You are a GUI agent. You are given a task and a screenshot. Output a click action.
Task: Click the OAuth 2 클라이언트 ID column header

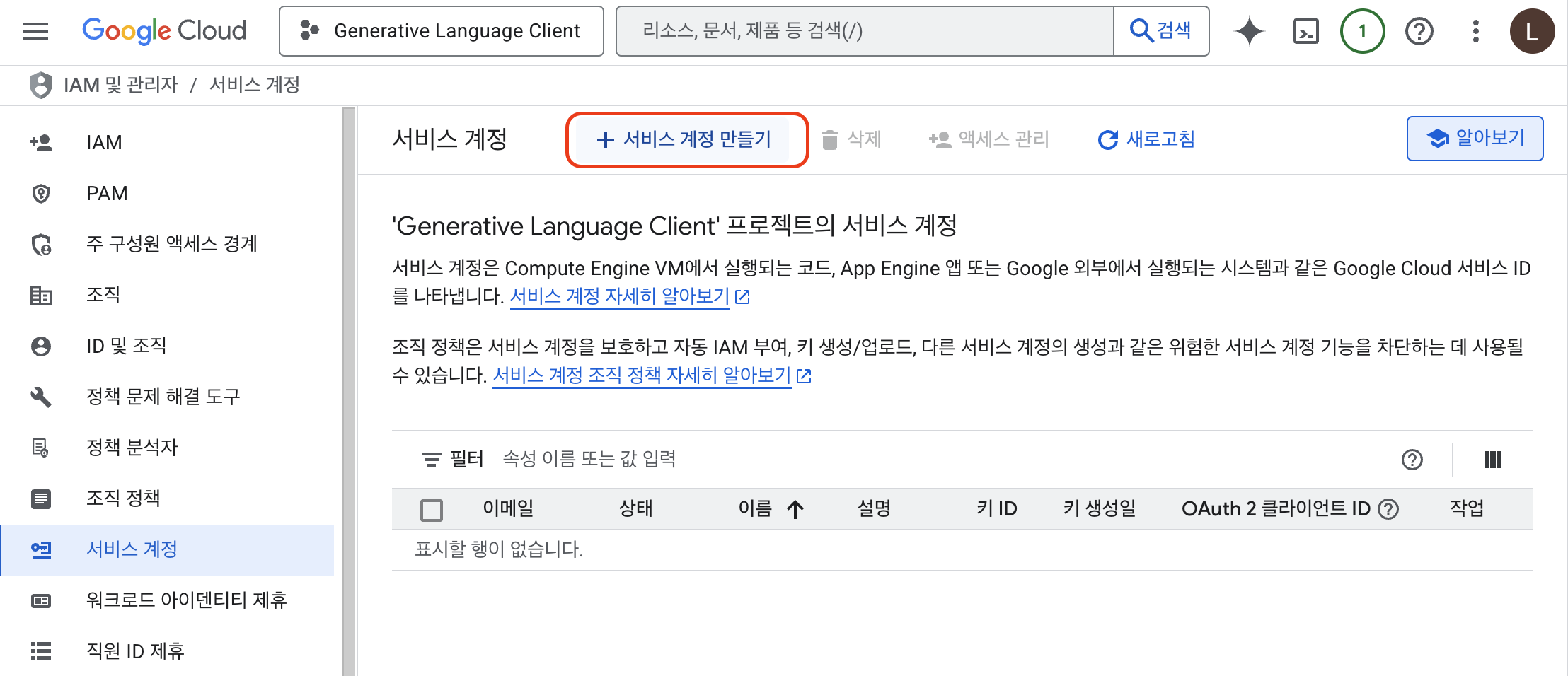point(1276,508)
